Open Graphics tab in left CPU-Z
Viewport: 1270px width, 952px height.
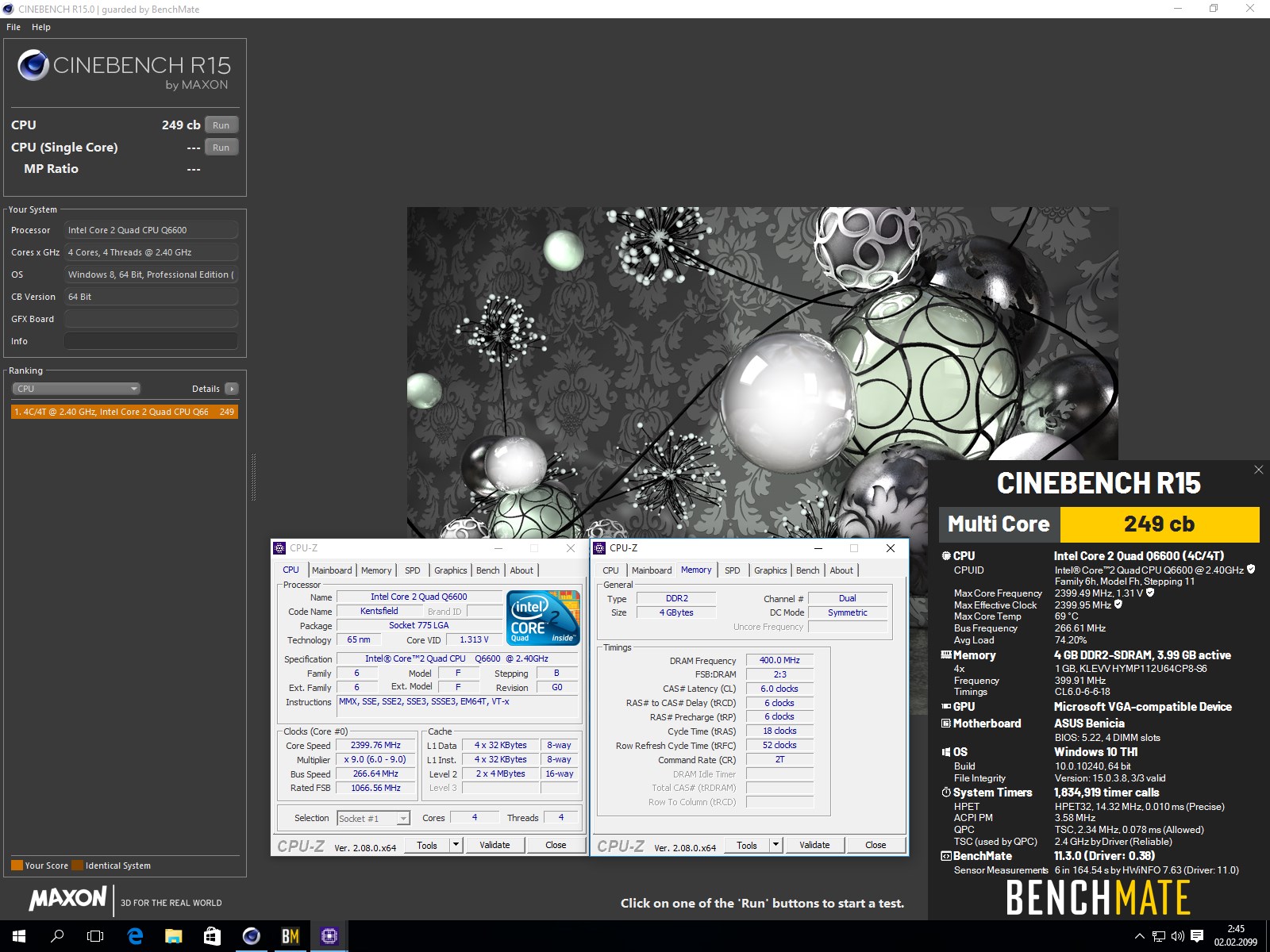click(x=451, y=570)
